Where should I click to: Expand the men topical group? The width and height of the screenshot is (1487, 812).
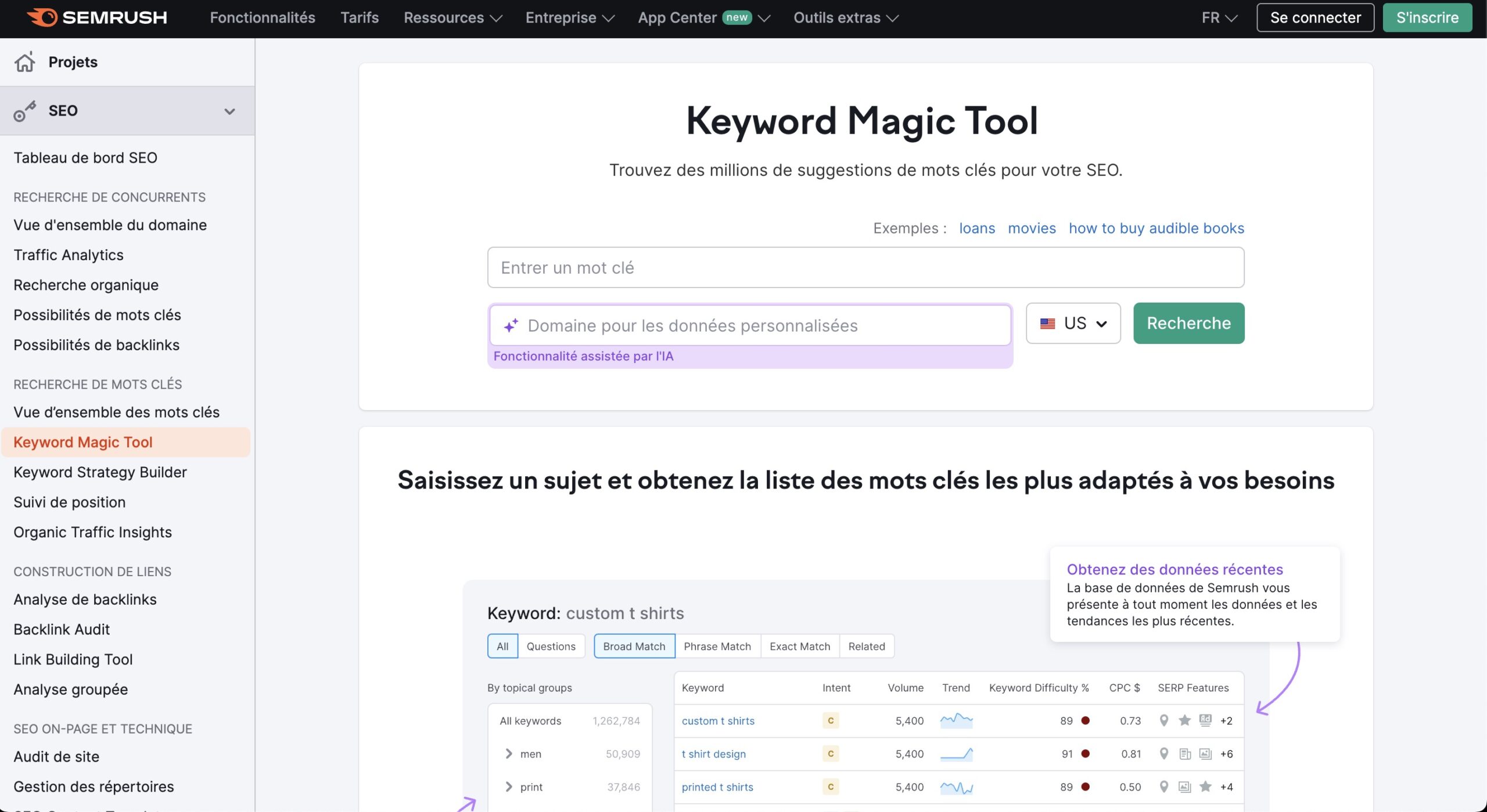click(x=509, y=754)
